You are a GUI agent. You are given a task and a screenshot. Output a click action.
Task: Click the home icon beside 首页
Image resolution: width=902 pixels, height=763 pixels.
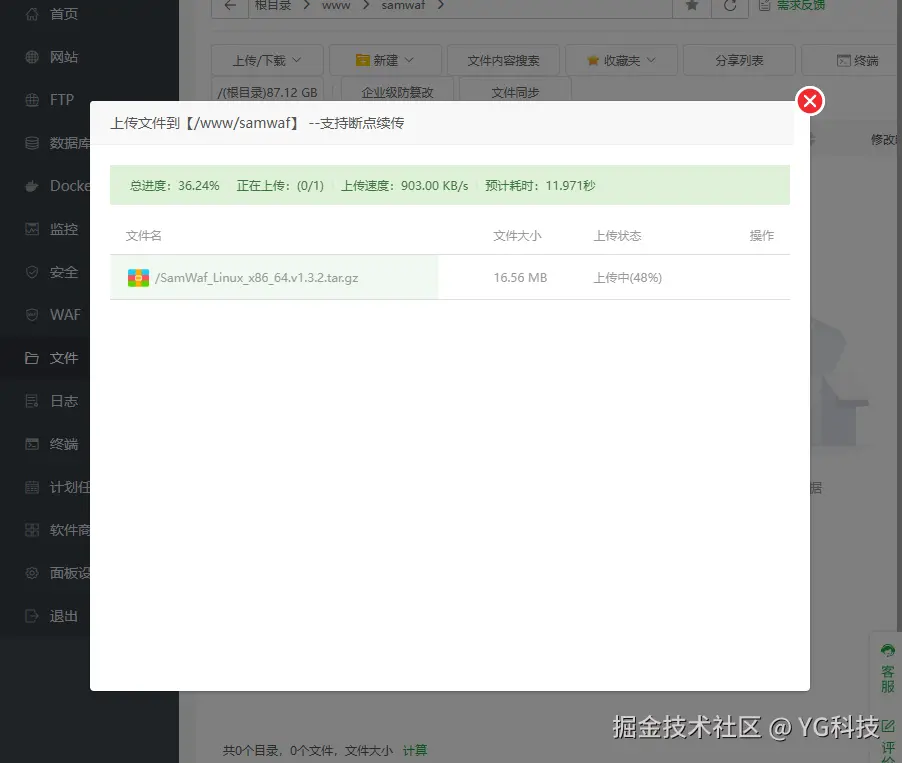tap(32, 14)
